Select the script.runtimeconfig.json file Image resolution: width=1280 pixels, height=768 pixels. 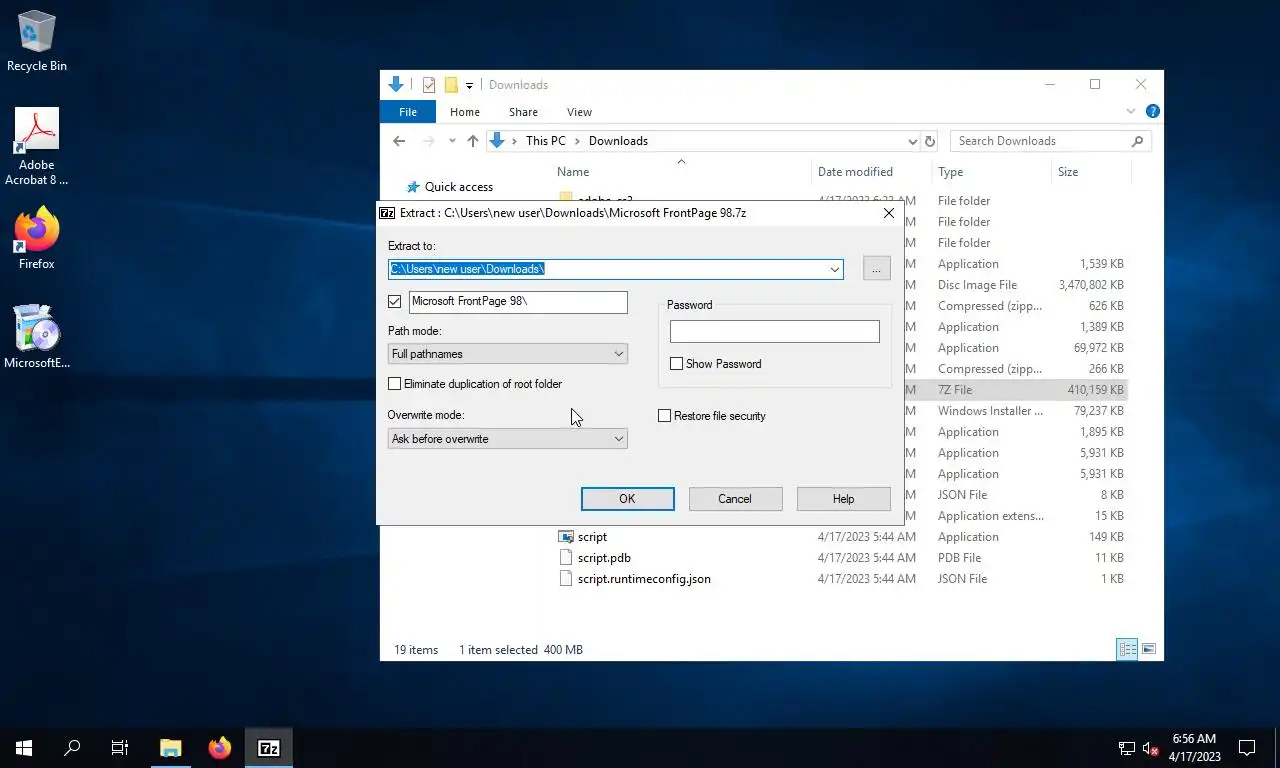644,579
